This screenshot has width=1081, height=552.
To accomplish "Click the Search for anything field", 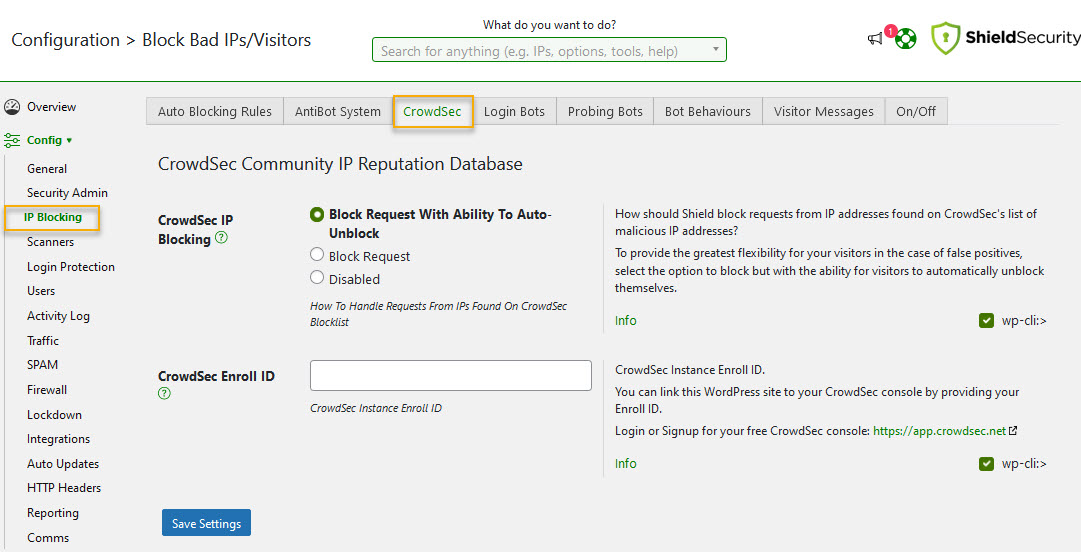I will pos(549,50).
